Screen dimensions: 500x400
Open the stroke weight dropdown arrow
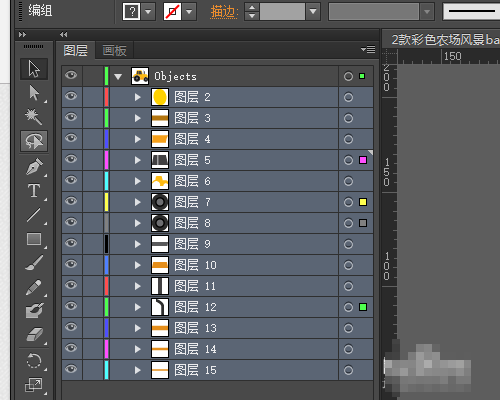[313, 12]
